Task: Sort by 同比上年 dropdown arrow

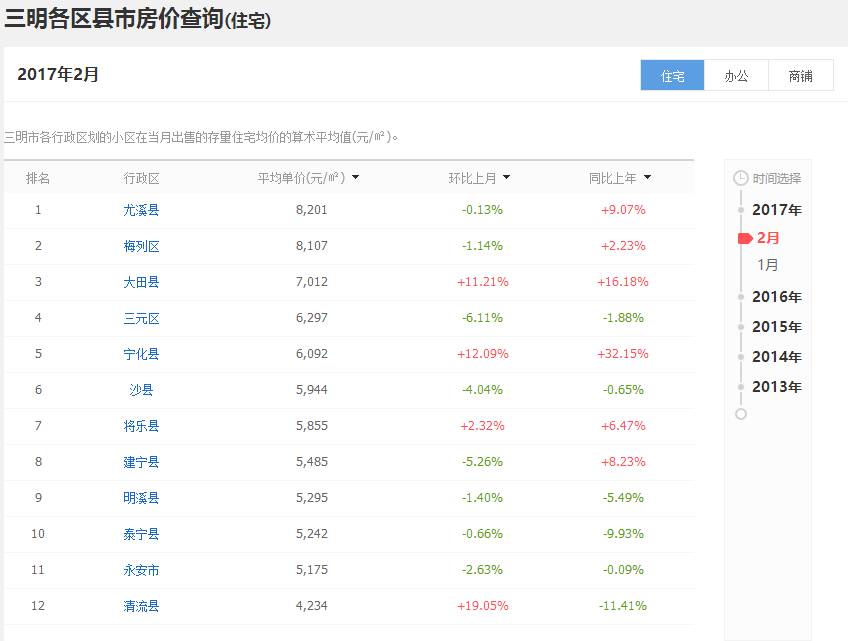Action: coord(647,177)
